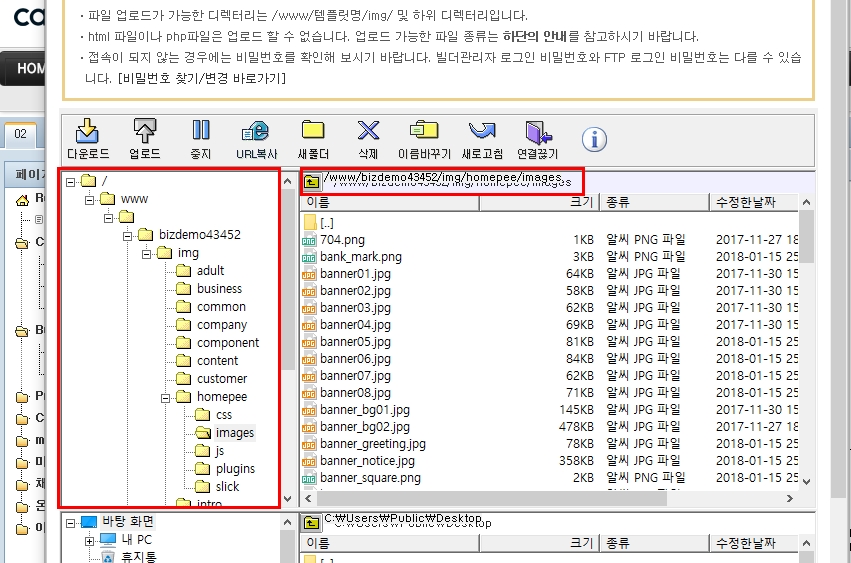The width and height of the screenshot is (851, 563).
Task: Open the blue info icon
Action: [x=594, y=139]
